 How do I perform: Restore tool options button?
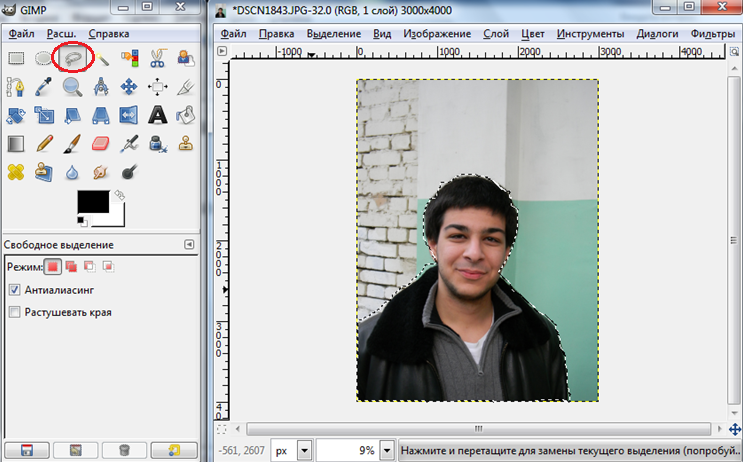(76, 450)
